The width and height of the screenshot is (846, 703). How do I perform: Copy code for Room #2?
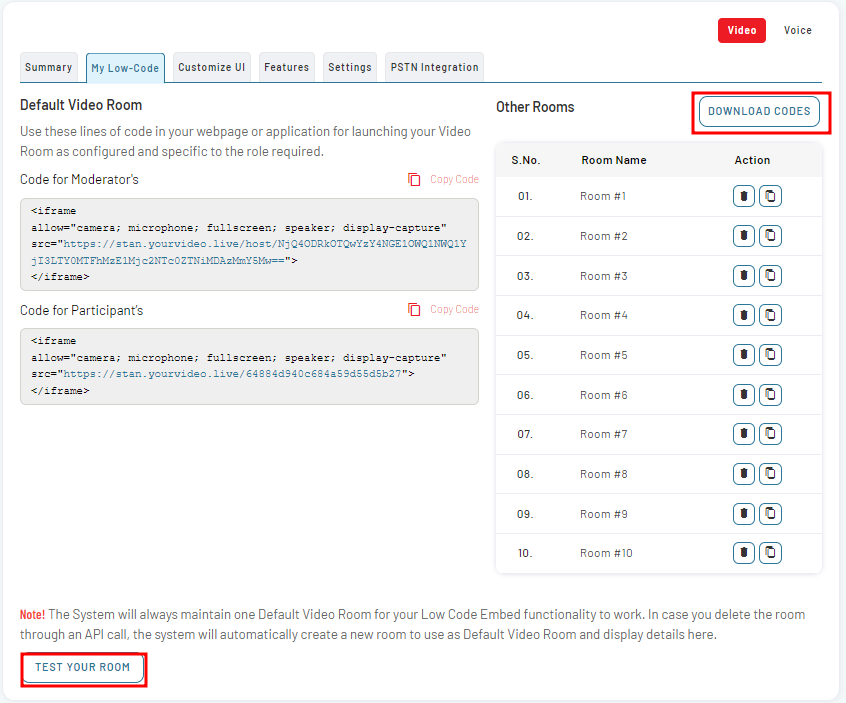coord(770,236)
